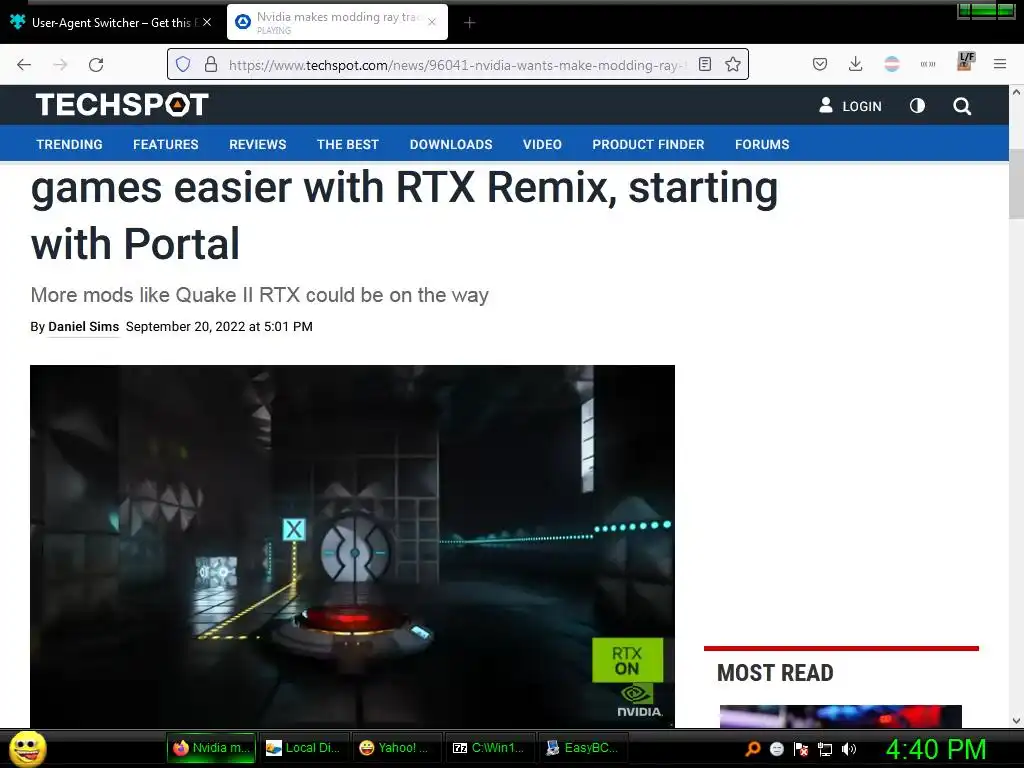The width and height of the screenshot is (1024, 768).
Task: Close the User-Agent Switcher tab
Action: [x=206, y=22]
